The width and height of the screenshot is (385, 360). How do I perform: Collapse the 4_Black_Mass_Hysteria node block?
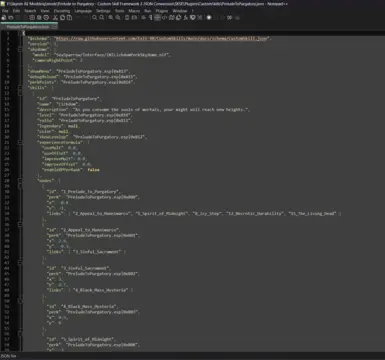click(x=20, y=301)
